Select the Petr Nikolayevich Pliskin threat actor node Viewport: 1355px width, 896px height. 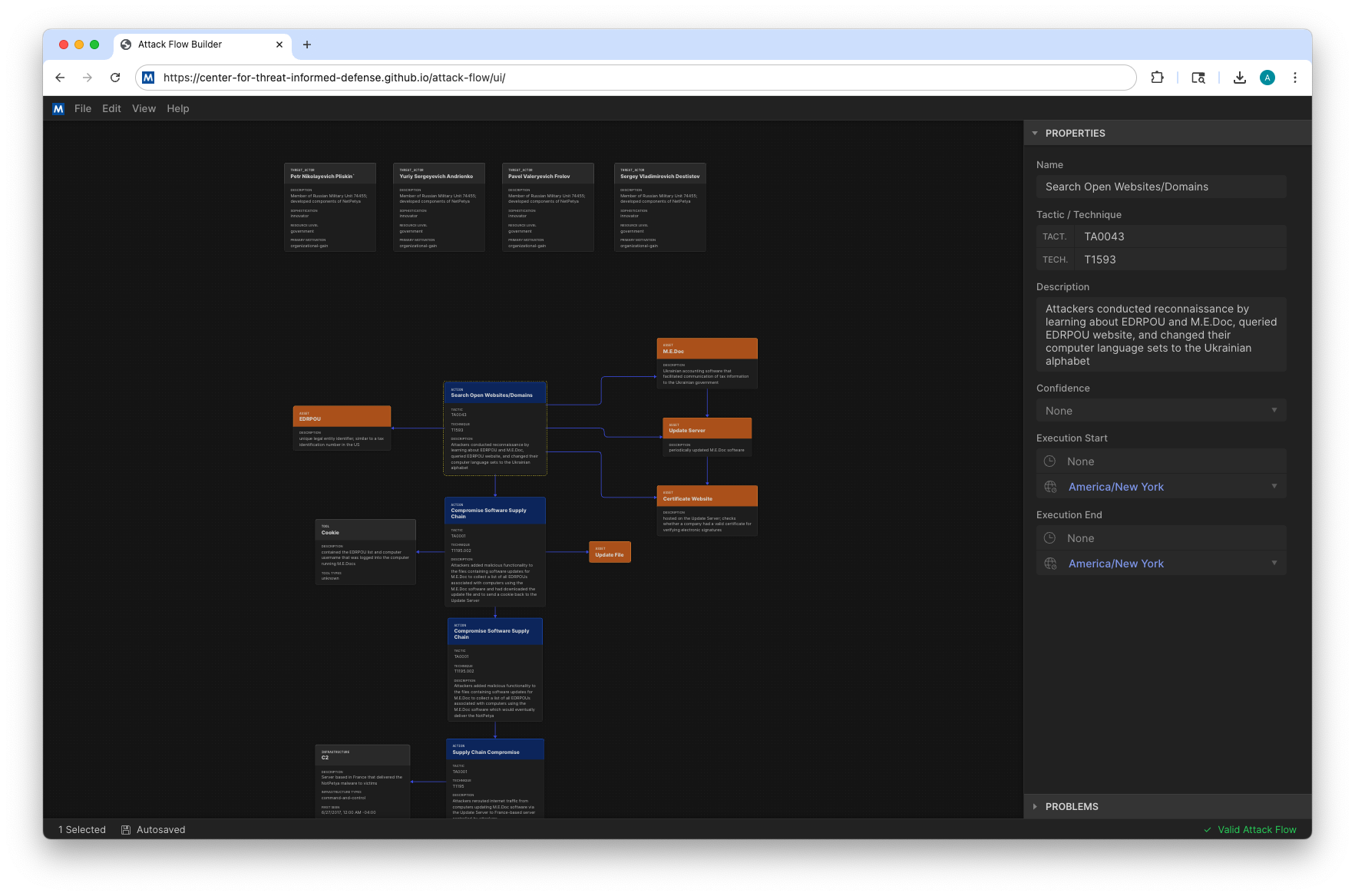tap(330, 207)
